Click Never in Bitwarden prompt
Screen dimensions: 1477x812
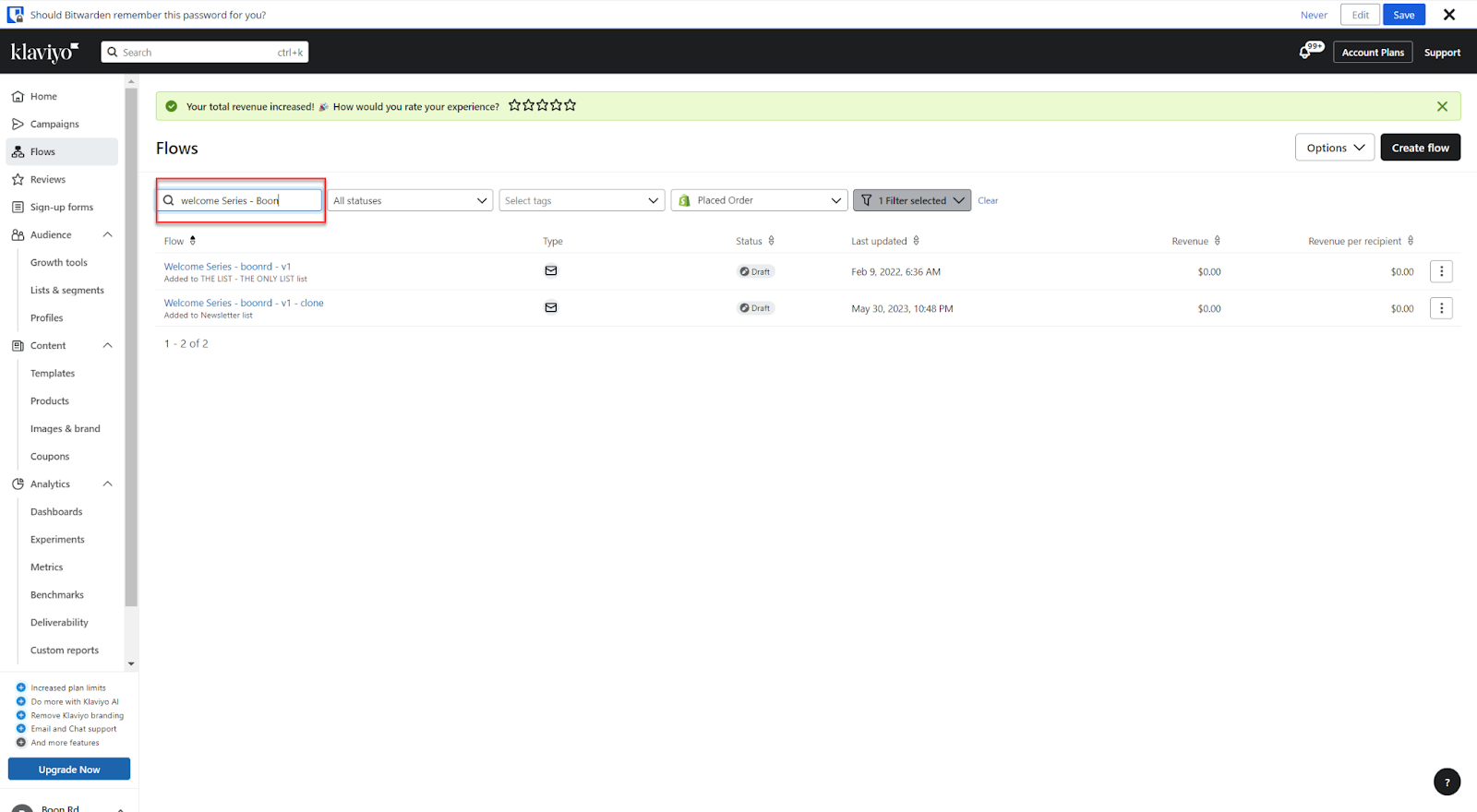pos(1314,15)
